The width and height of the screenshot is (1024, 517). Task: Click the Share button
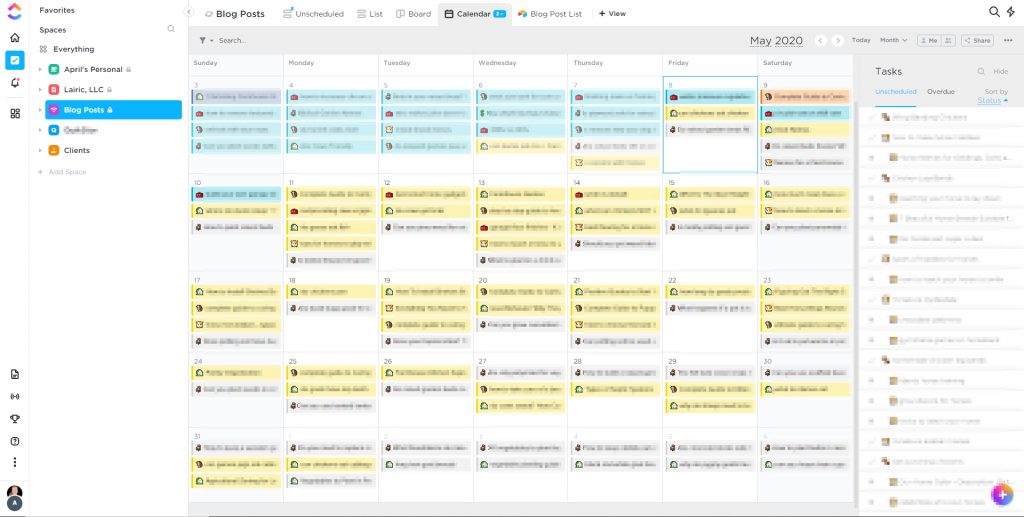tap(977, 40)
